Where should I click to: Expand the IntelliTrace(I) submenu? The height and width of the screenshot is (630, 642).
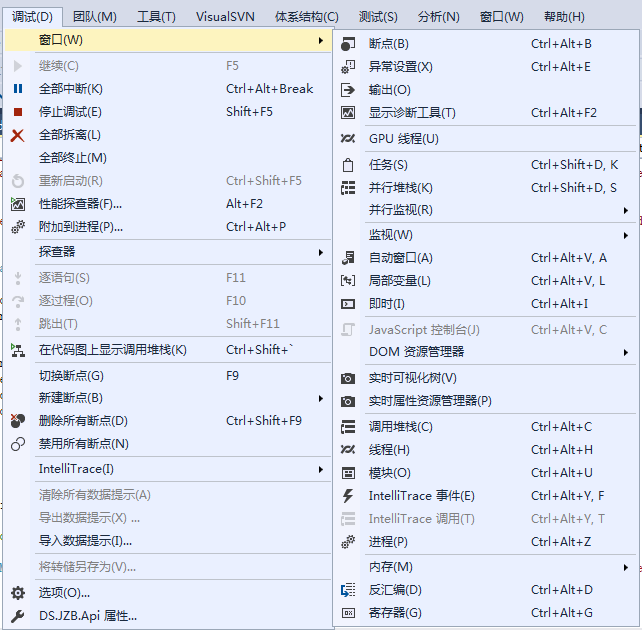(321, 469)
